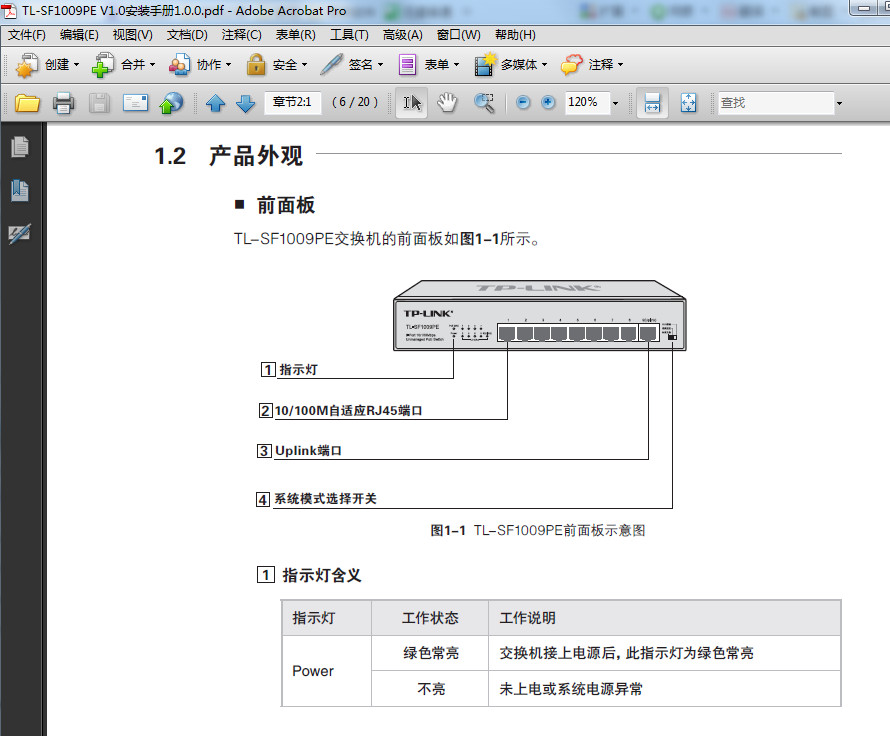Viewport: 890px width, 736px height.
Task: Click the 系统模式选择开关 label
Action: (325, 499)
